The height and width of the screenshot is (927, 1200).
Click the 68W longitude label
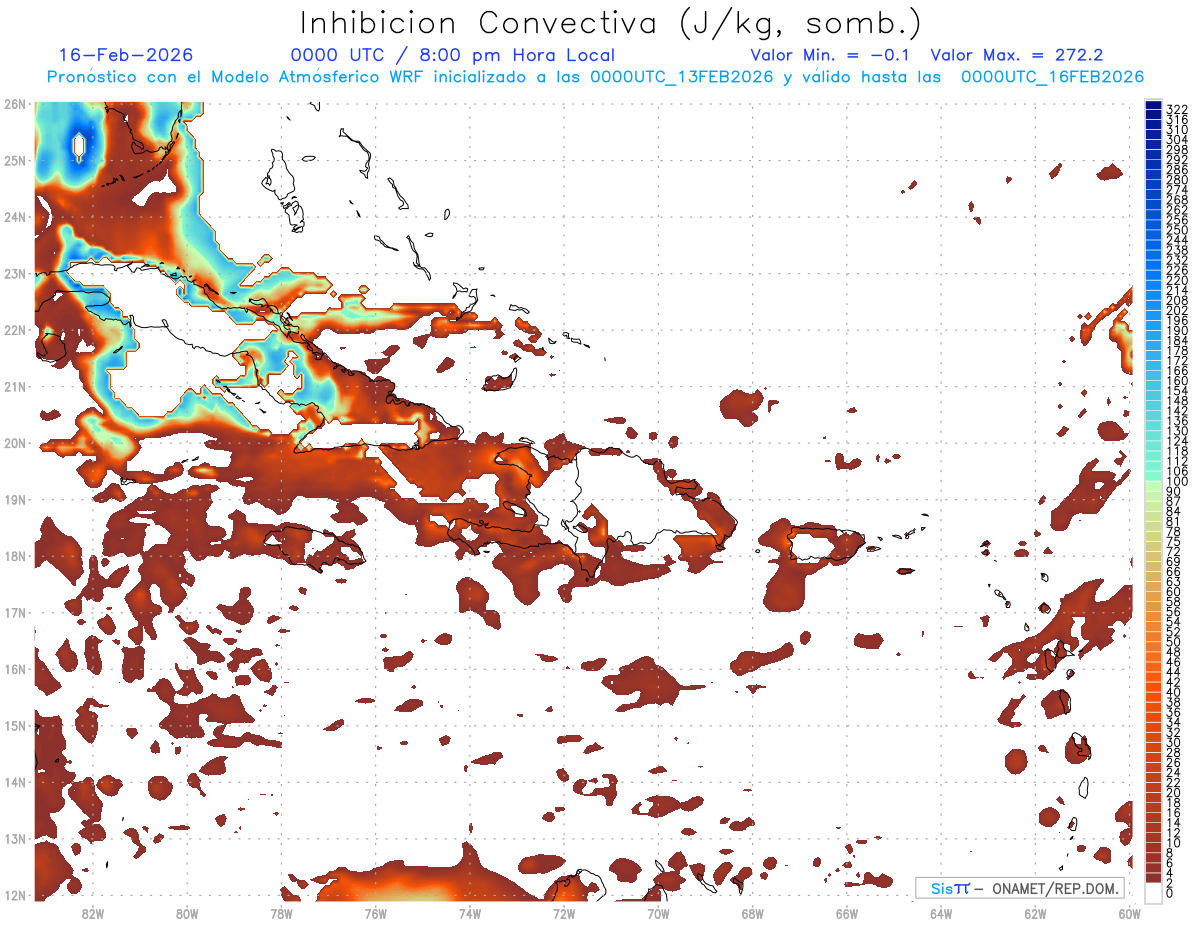pyautogui.click(x=753, y=913)
